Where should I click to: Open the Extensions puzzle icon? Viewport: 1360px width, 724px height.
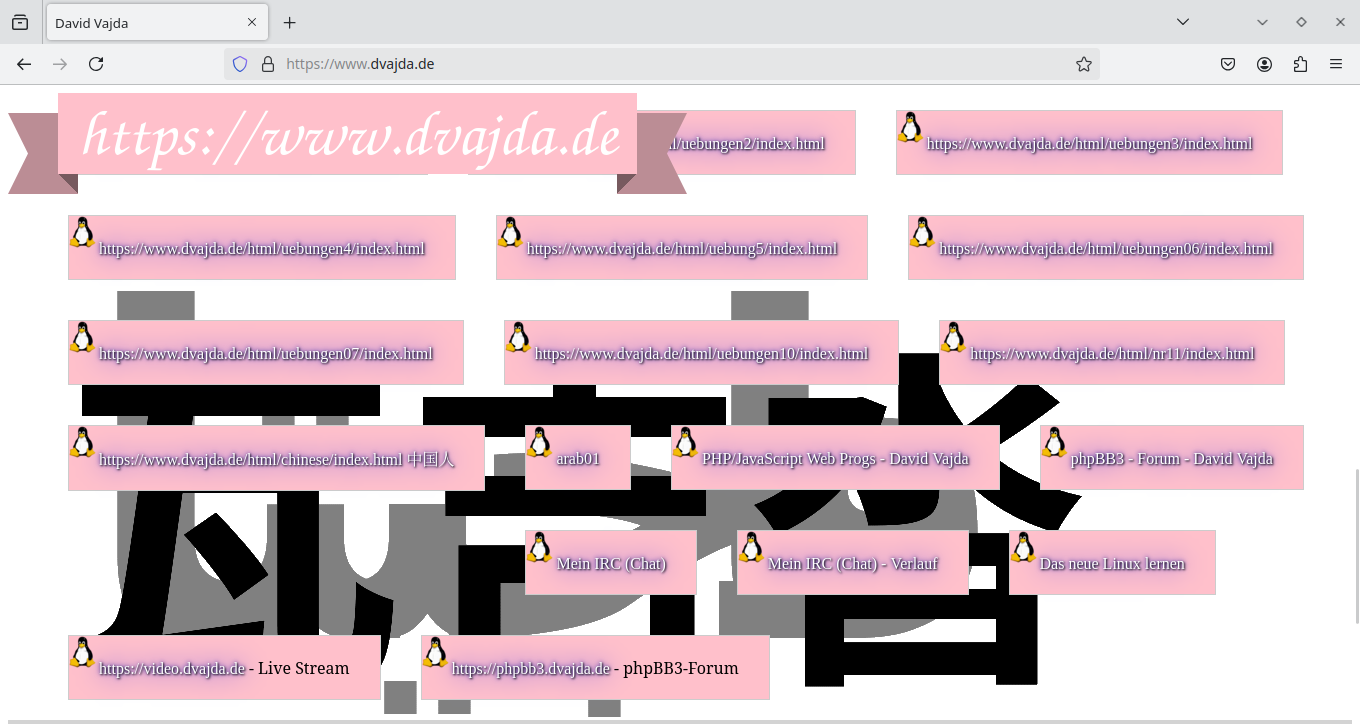1300,64
